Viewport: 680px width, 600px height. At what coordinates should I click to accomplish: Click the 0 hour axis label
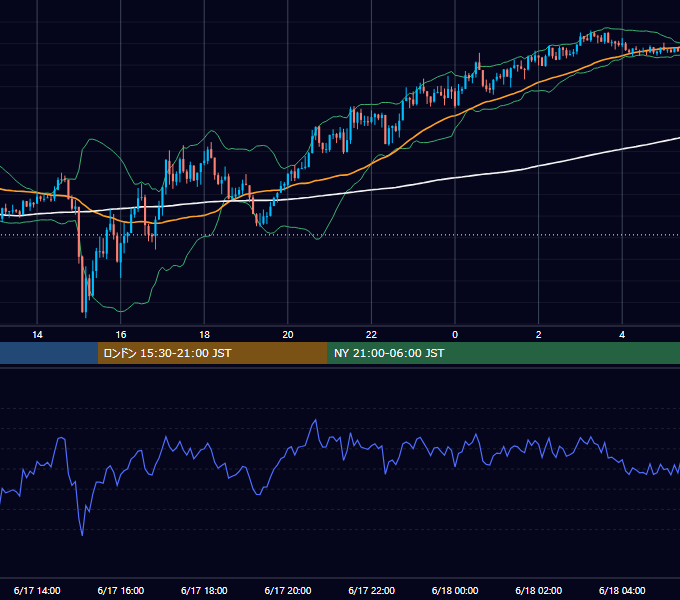pyautogui.click(x=455, y=335)
